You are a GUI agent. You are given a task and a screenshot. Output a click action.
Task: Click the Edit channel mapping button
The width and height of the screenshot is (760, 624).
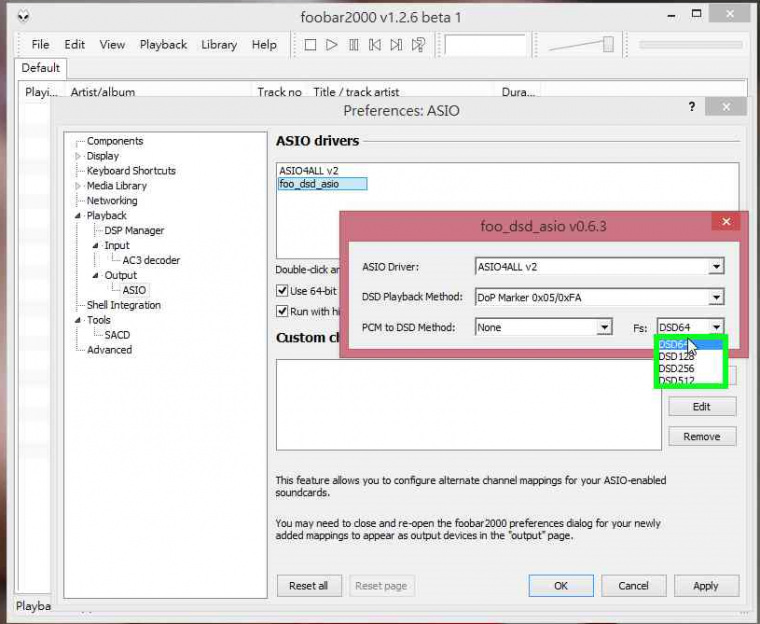pos(702,406)
